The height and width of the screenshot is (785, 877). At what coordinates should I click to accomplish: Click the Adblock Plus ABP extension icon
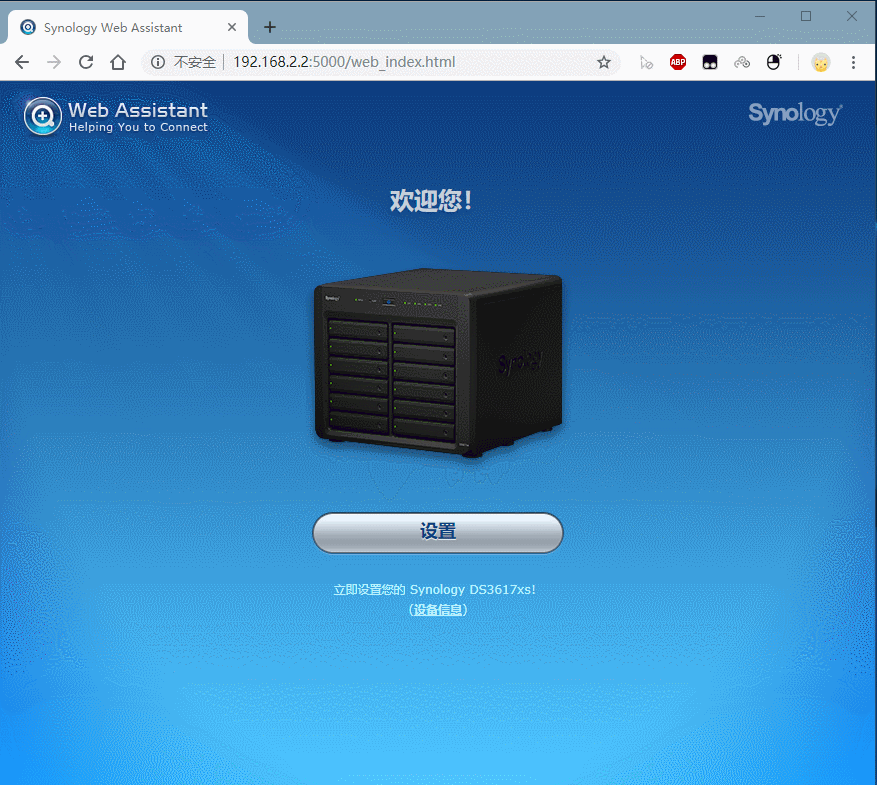click(x=678, y=62)
